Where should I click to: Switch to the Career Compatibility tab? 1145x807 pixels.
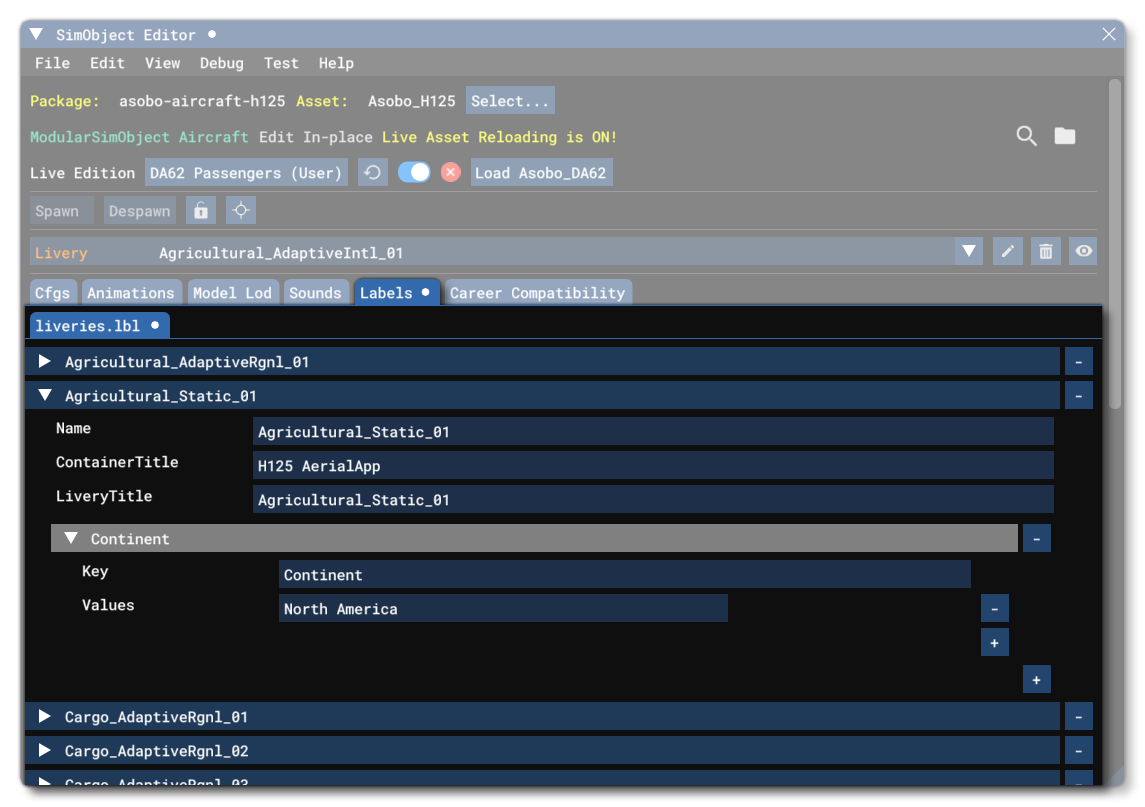[x=537, y=293]
